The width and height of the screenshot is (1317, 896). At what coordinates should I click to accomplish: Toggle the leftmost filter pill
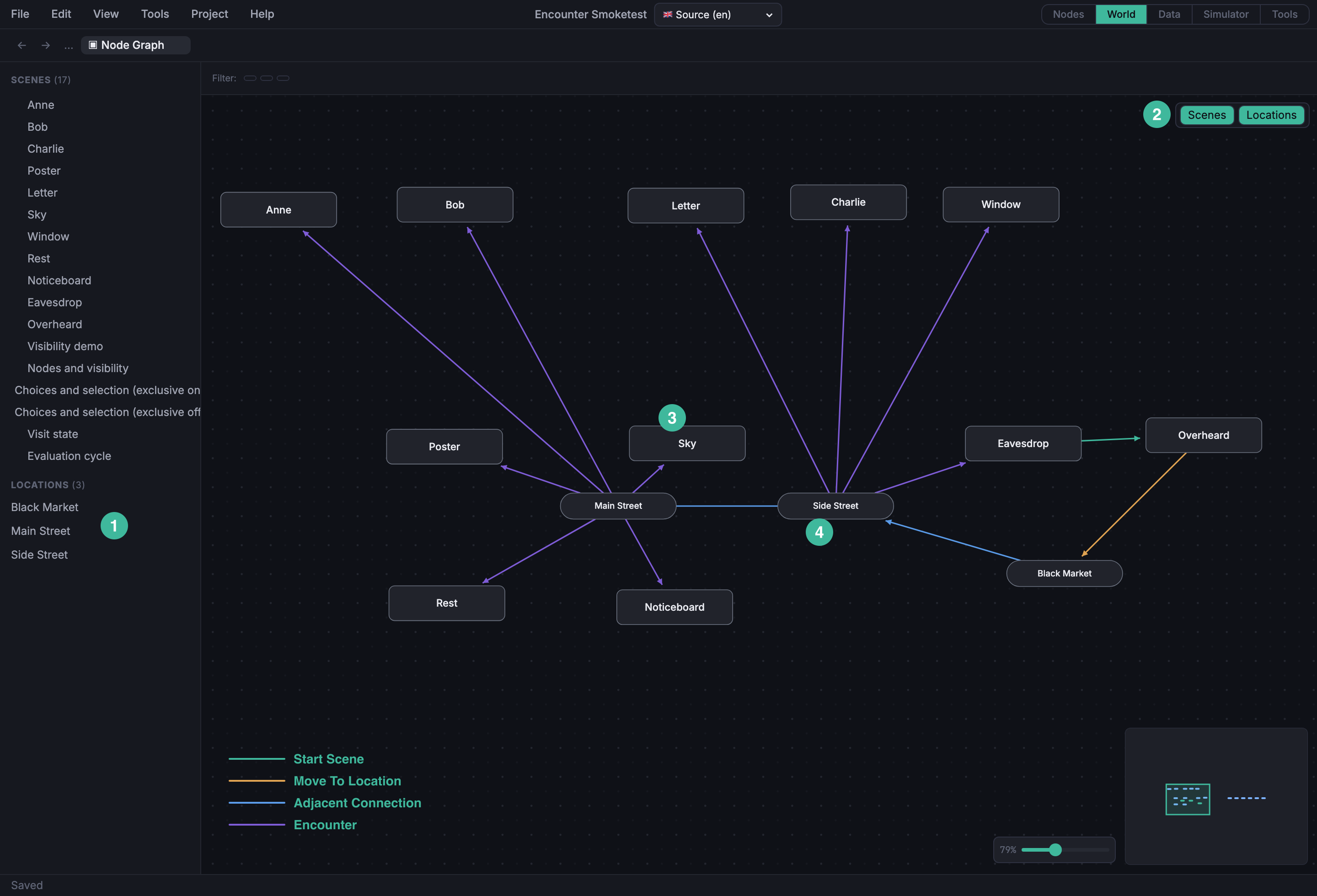[x=250, y=78]
